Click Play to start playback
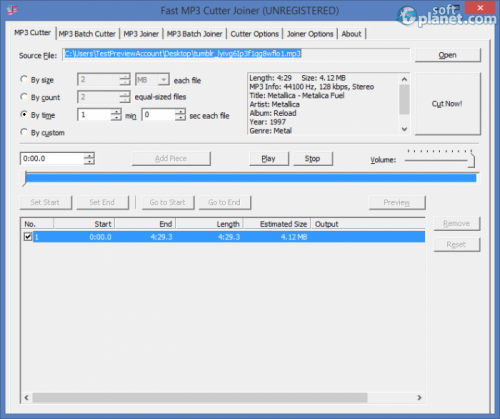This screenshot has width=500, height=419. coord(269,159)
